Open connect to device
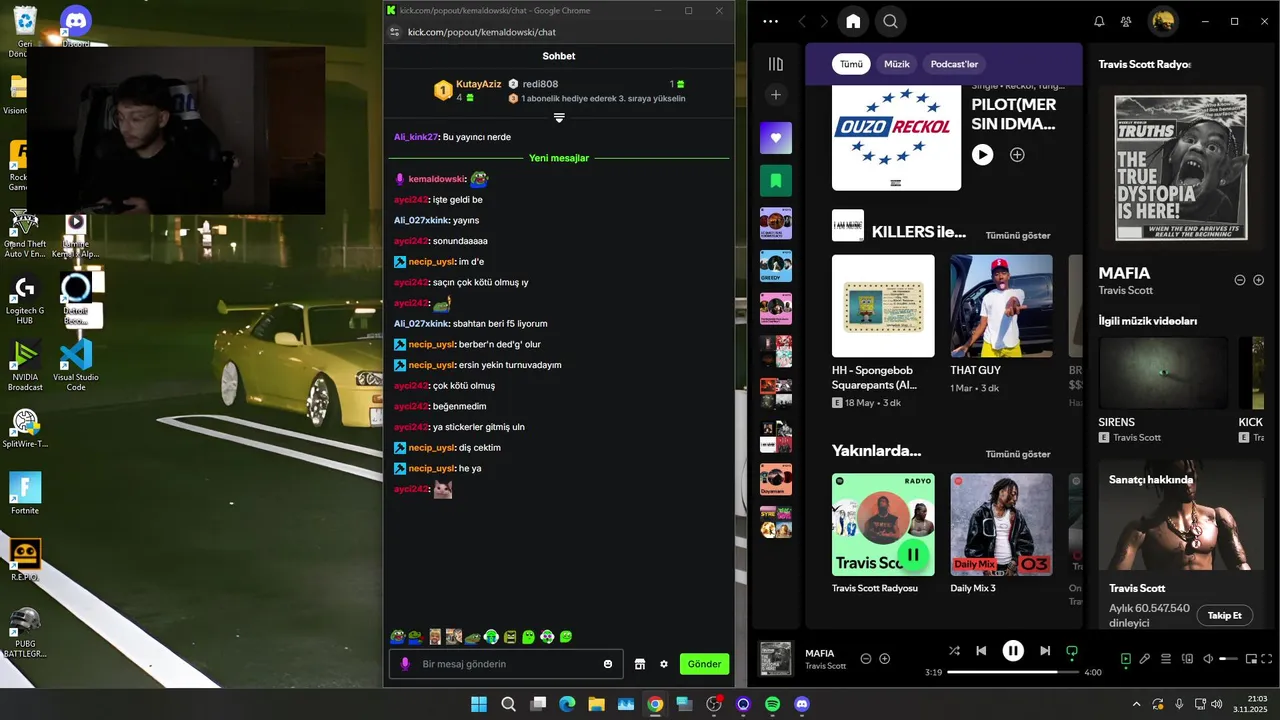Image resolution: width=1280 pixels, height=720 pixels. click(x=1188, y=659)
